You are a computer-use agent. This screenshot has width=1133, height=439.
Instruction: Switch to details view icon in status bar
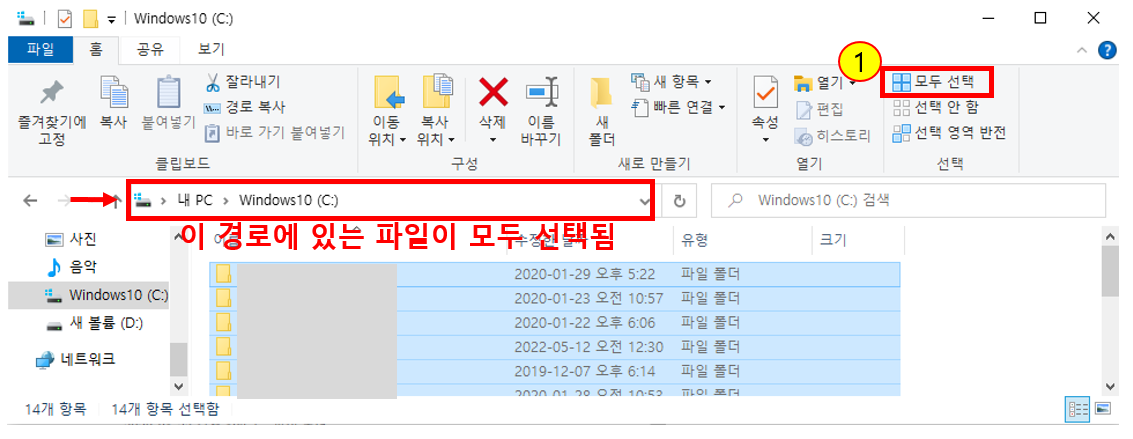(x=1077, y=409)
